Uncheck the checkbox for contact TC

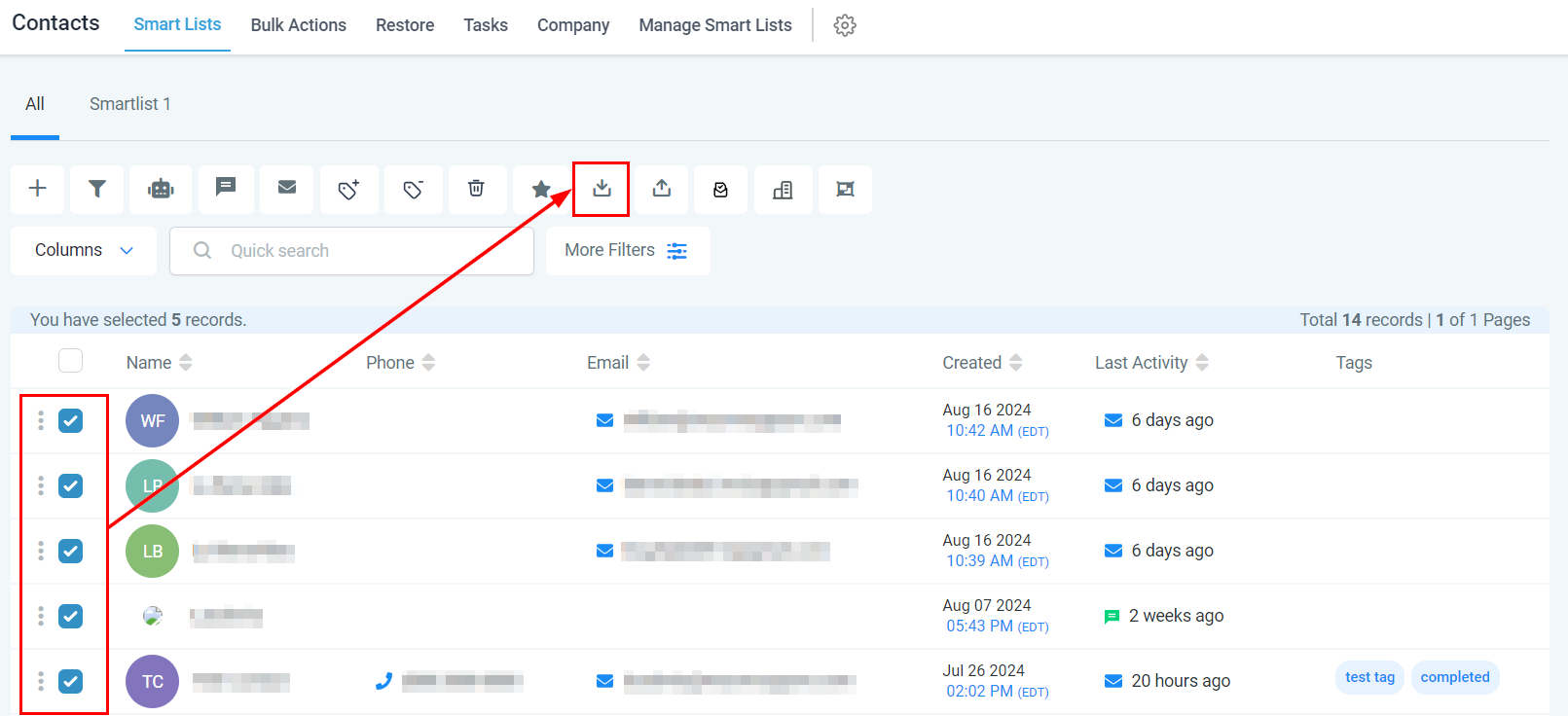coord(70,681)
